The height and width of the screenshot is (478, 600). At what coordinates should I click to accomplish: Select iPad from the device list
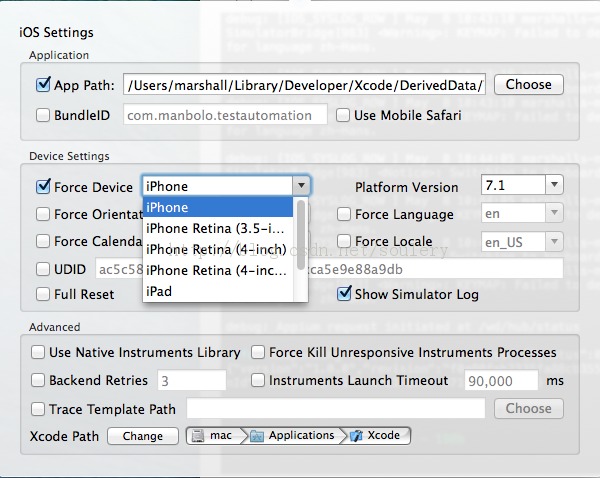(218, 291)
